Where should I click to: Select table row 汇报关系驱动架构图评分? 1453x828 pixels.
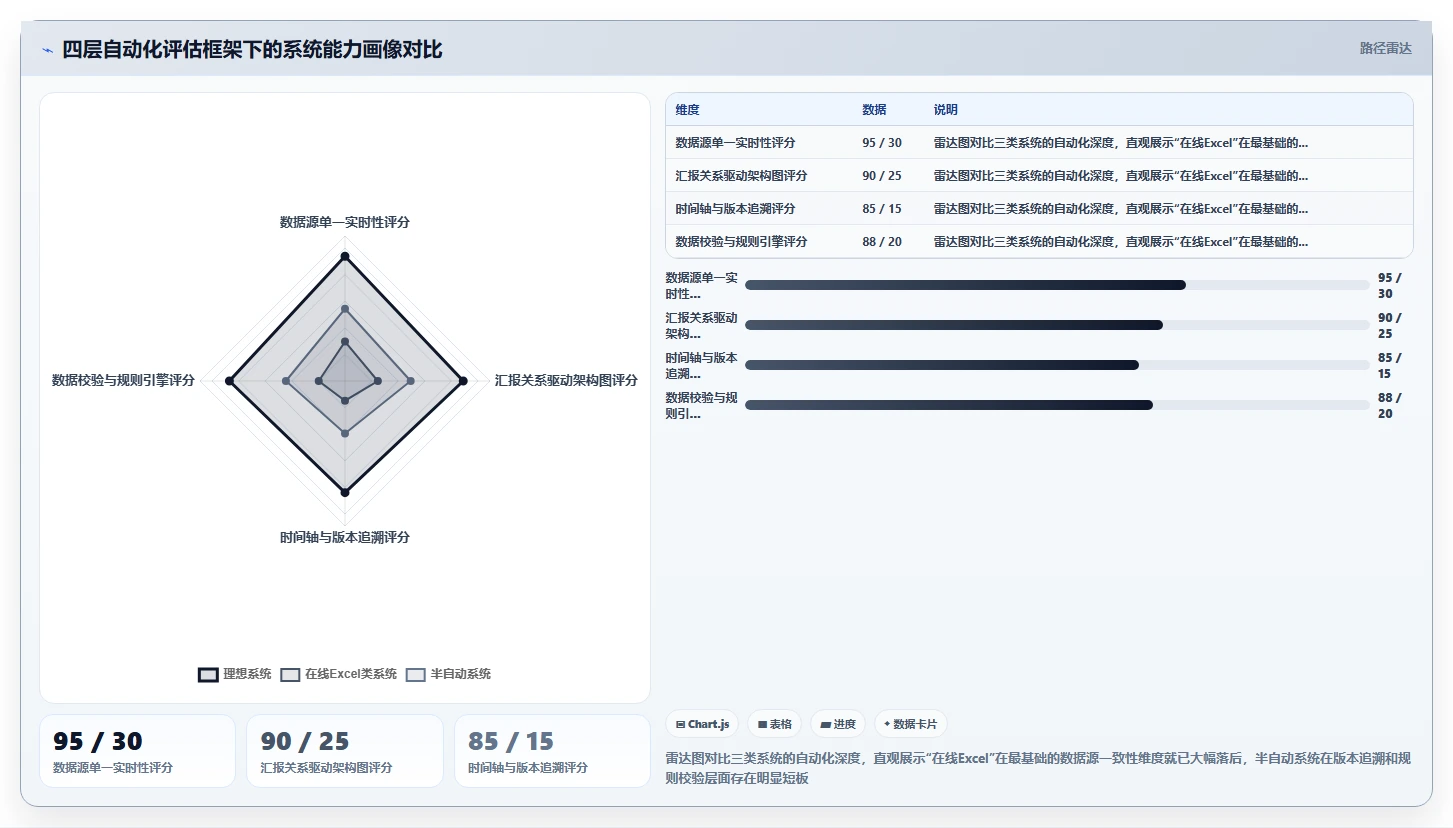coord(1039,176)
